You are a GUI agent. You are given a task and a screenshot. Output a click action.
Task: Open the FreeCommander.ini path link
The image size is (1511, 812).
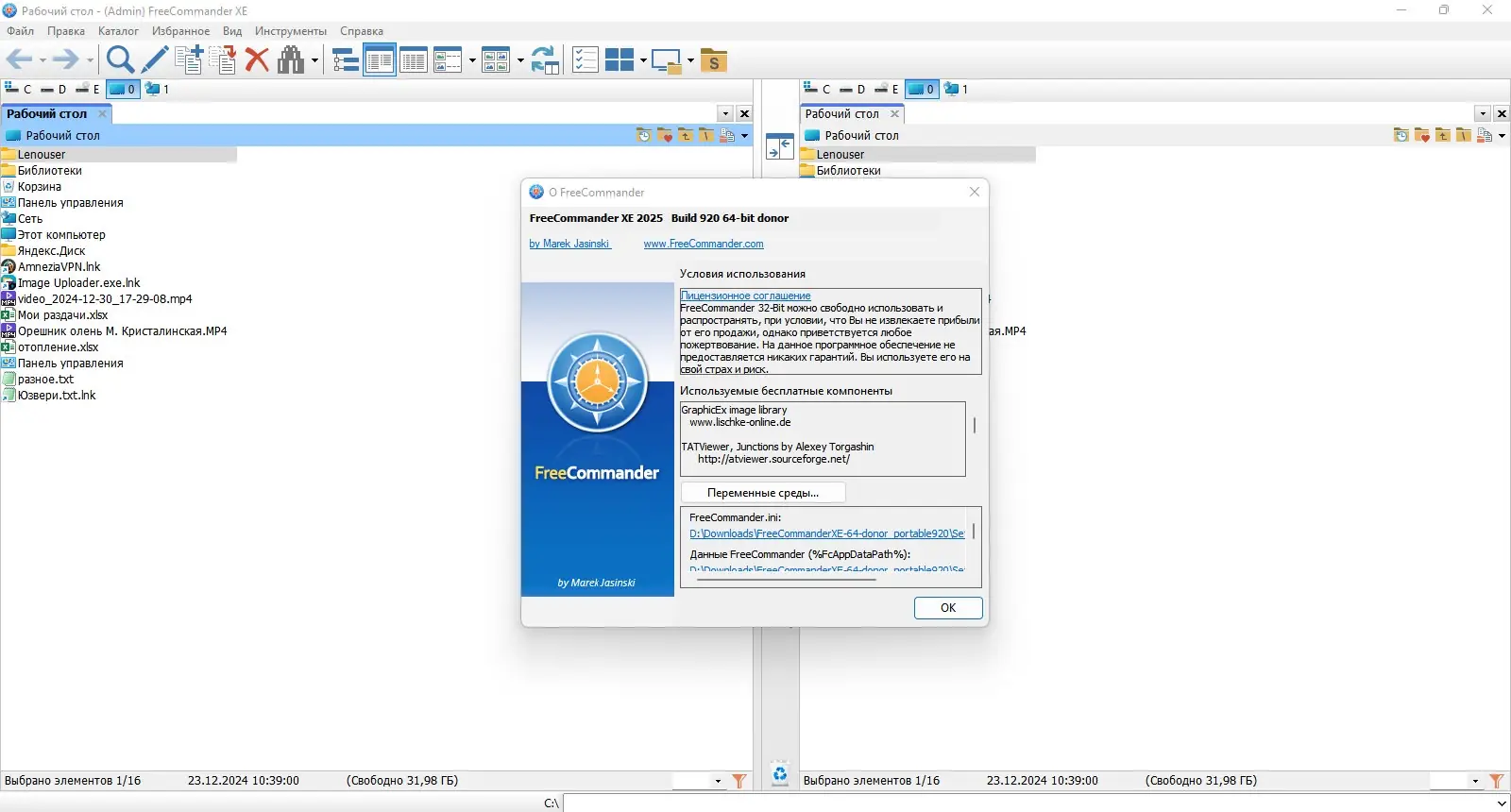pos(826,533)
